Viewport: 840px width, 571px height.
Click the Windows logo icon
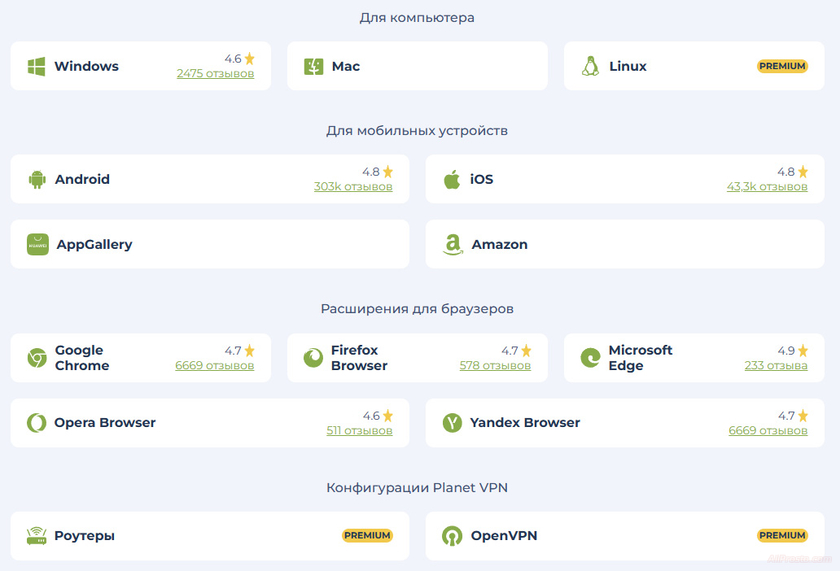37,67
